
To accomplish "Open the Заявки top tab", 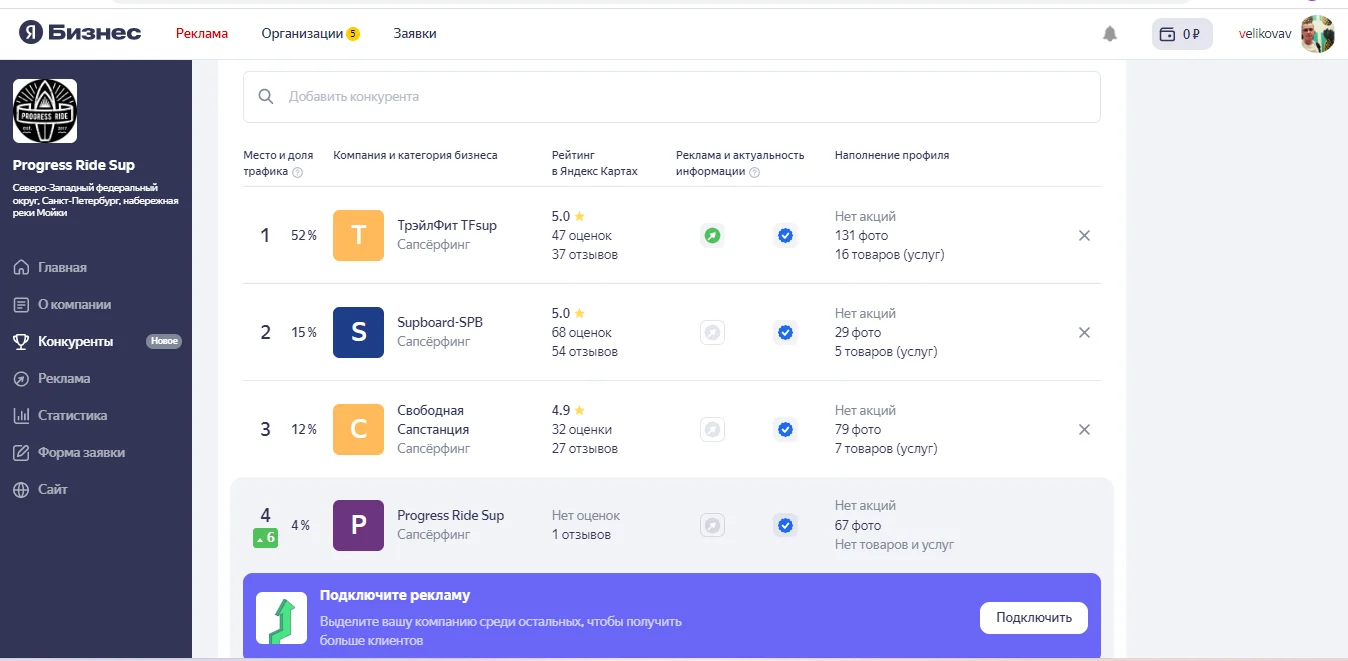I will [415, 33].
